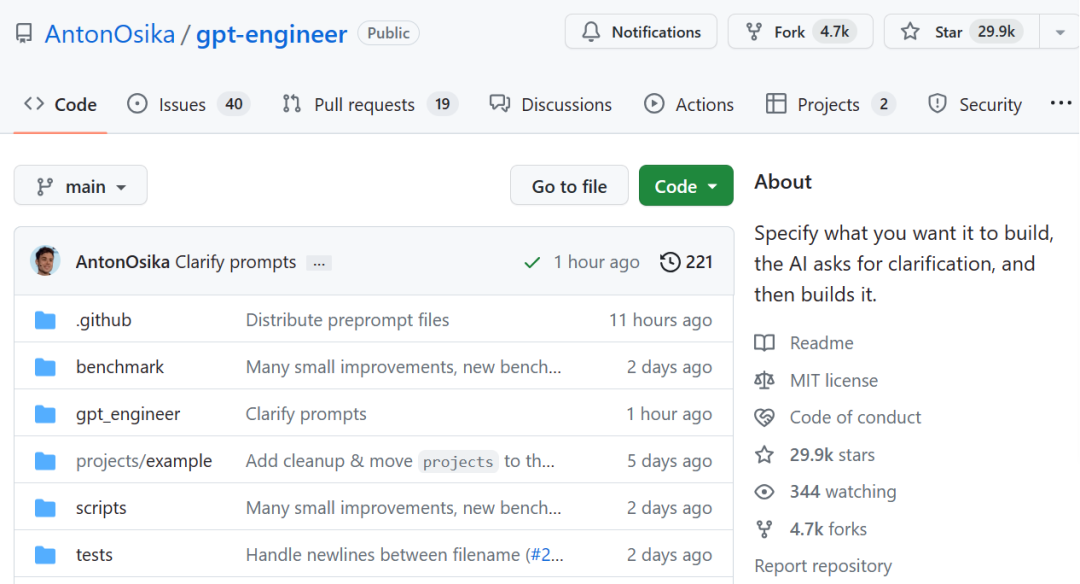Click the MIT license scale icon
1080x584 pixels.
(x=765, y=381)
